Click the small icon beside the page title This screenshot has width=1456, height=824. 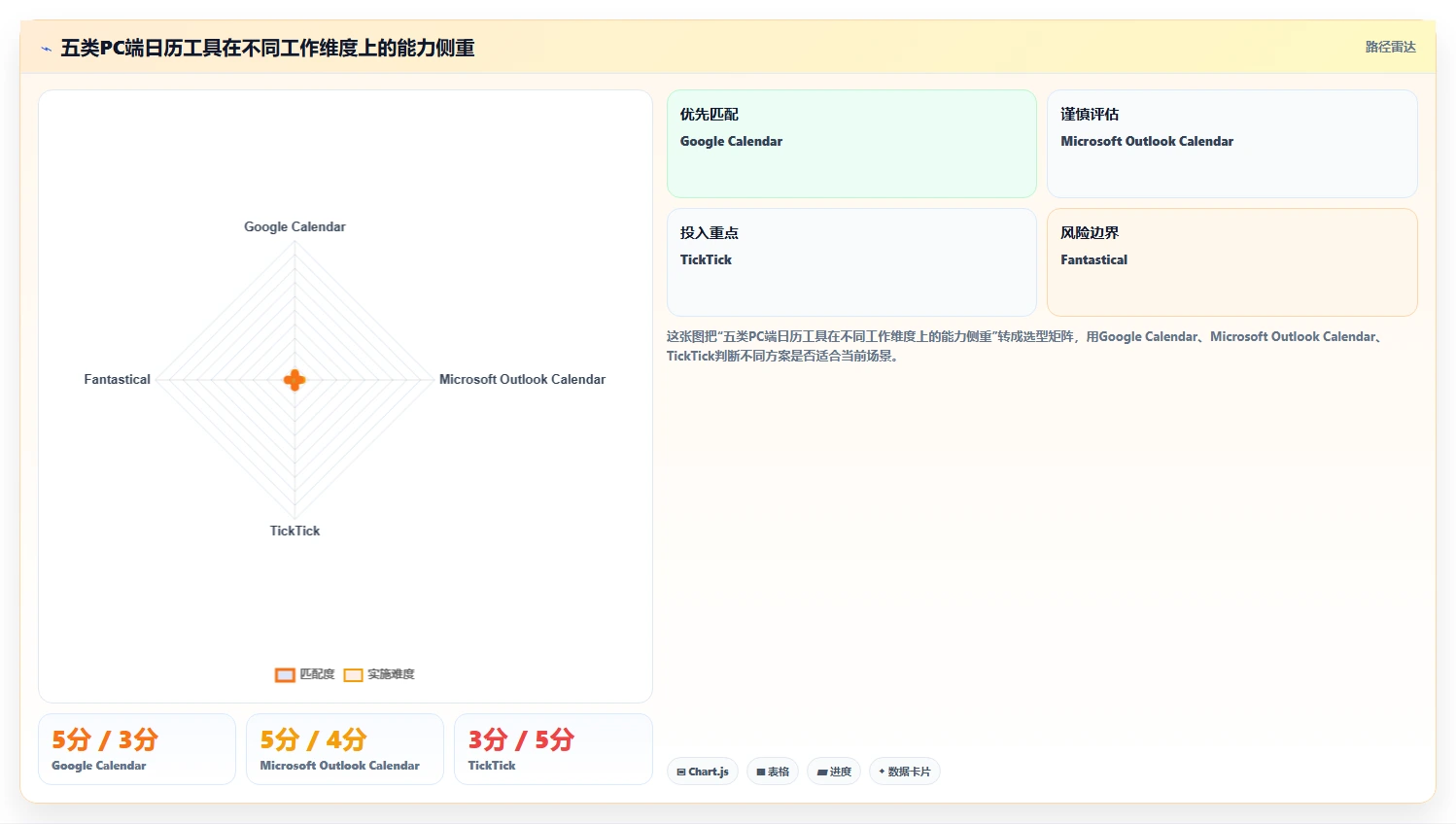(46, 49)
